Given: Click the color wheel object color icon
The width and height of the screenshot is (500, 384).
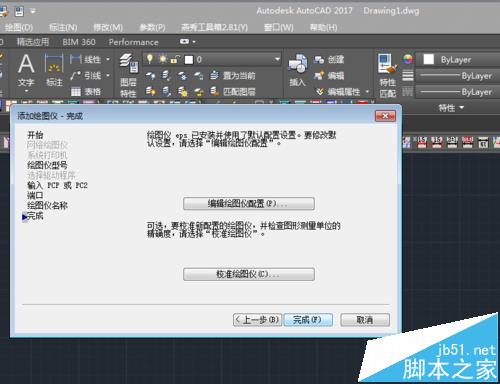Looking at the screenshot, I should click(408, 60).
